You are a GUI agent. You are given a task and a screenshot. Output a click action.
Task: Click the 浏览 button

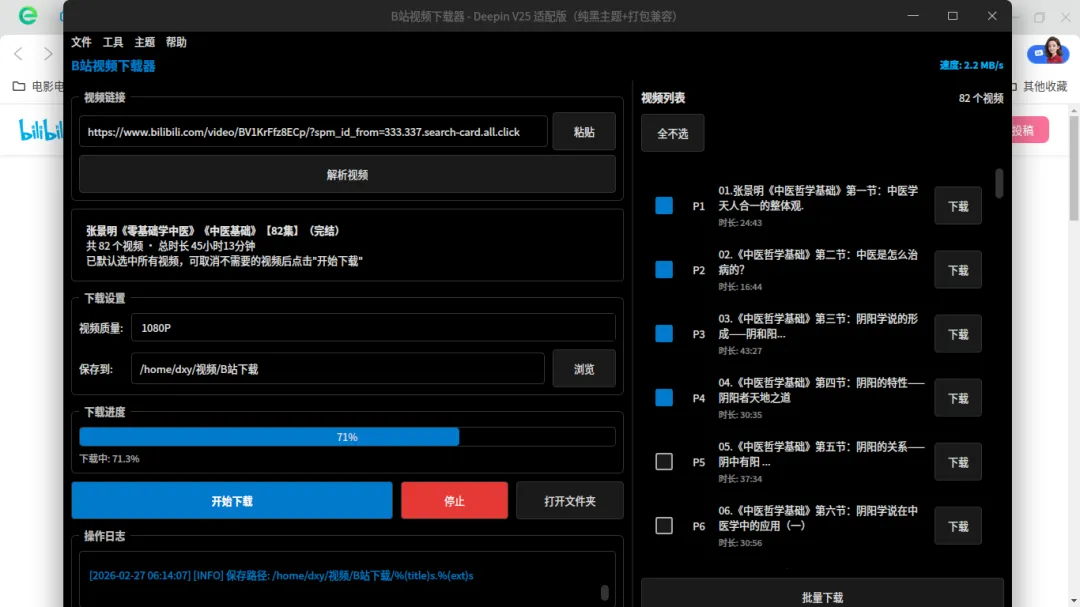[x=584, y=369]
